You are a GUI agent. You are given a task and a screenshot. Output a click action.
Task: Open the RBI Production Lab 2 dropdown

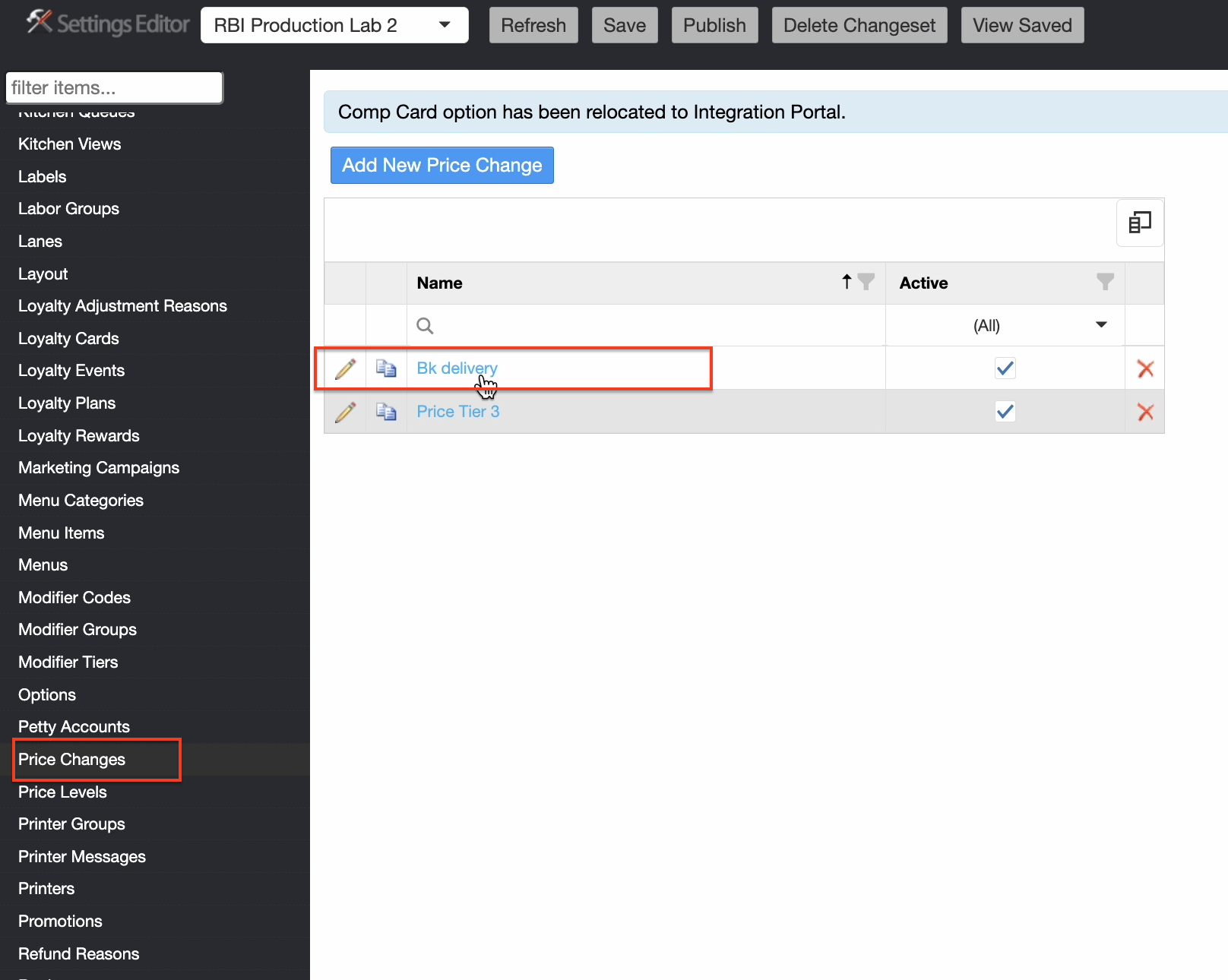pyautogui.click(x=334, y=25)
